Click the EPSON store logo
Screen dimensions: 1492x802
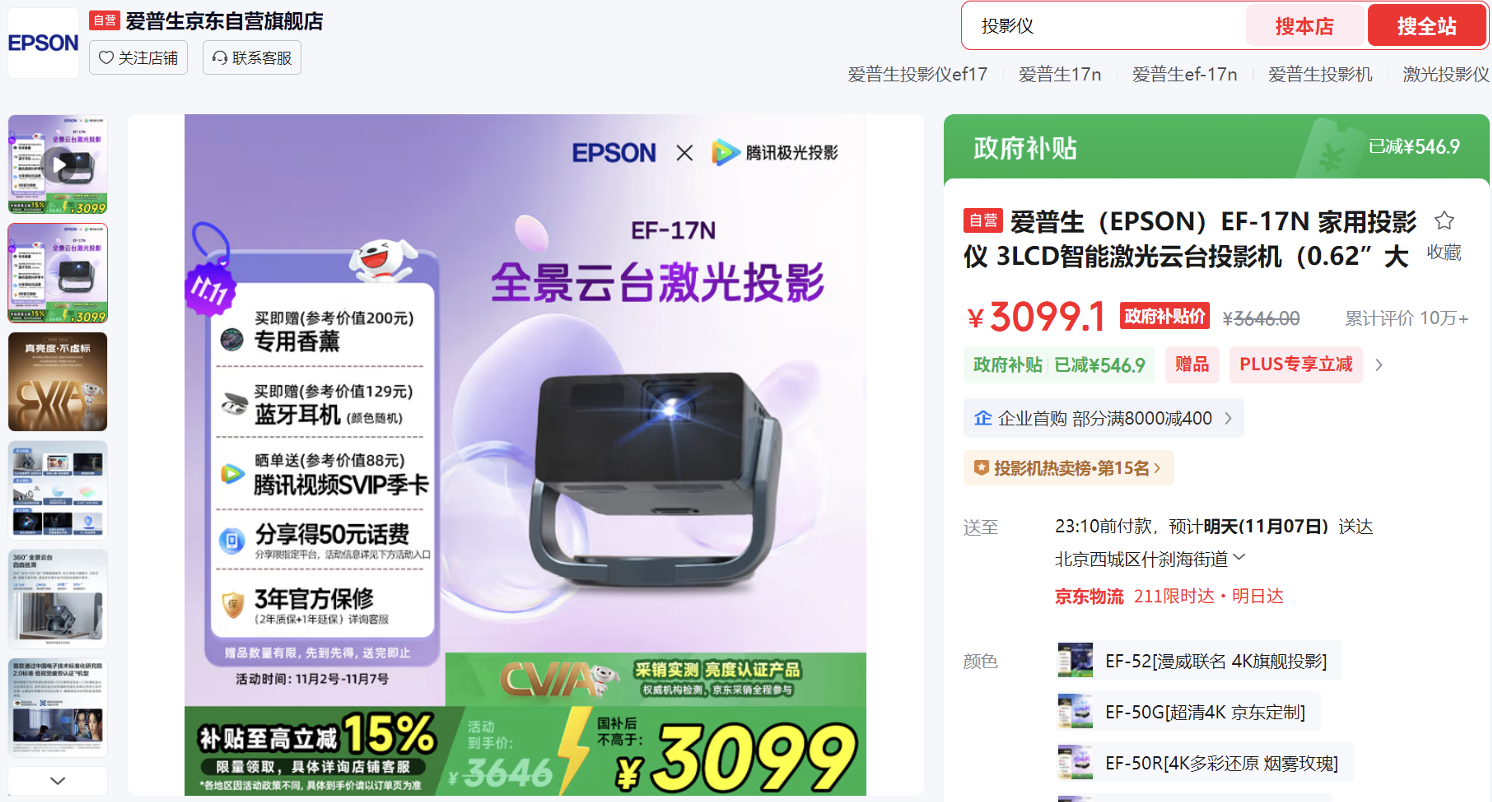pyautogui.click(x=43, y=43)
